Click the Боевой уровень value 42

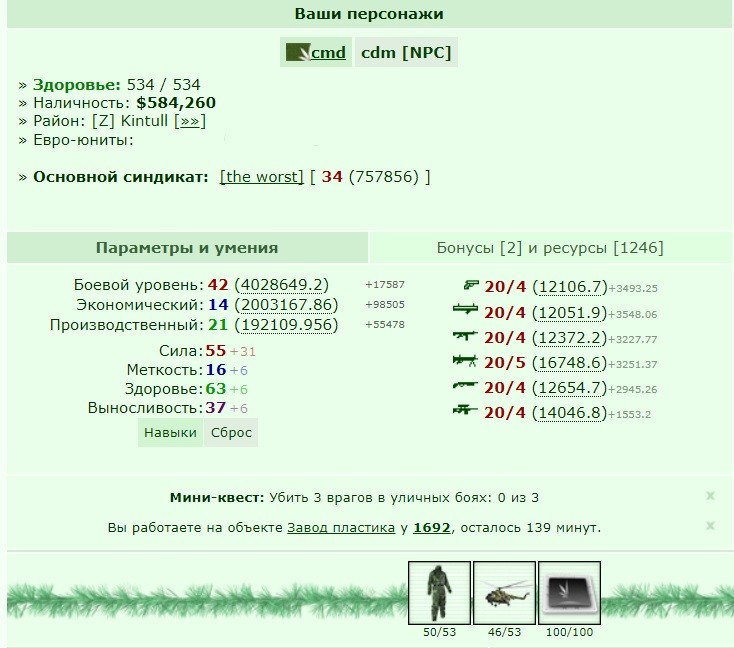[x=218, y=285]
